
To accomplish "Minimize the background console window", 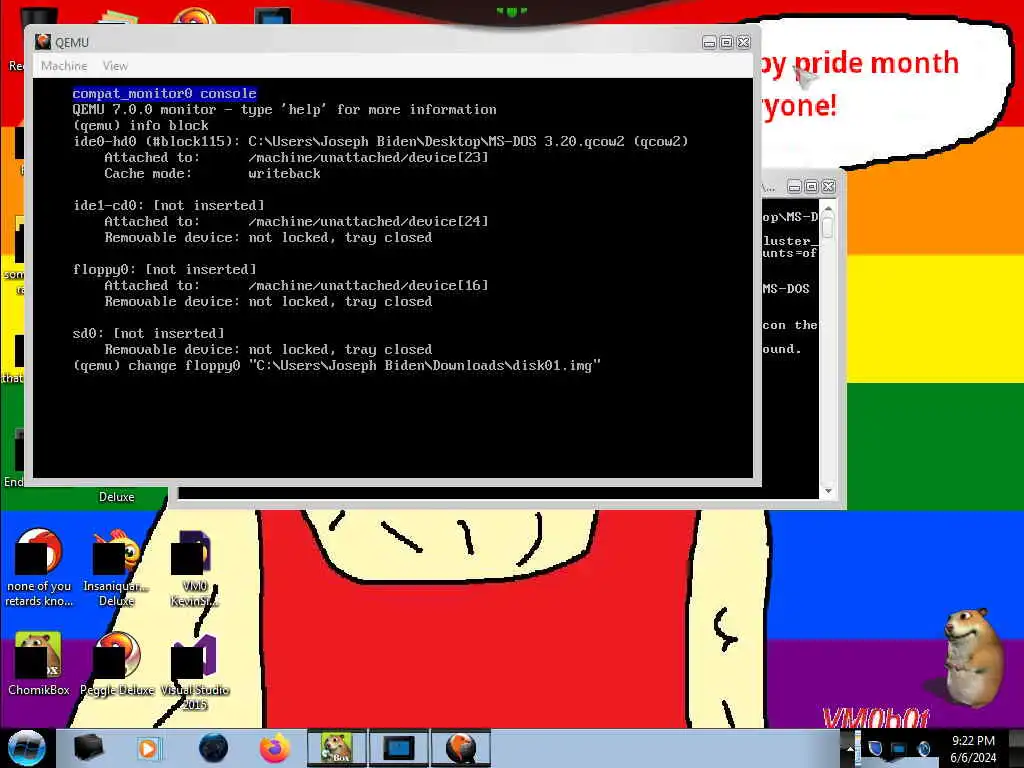I will [x=794, y=187].
